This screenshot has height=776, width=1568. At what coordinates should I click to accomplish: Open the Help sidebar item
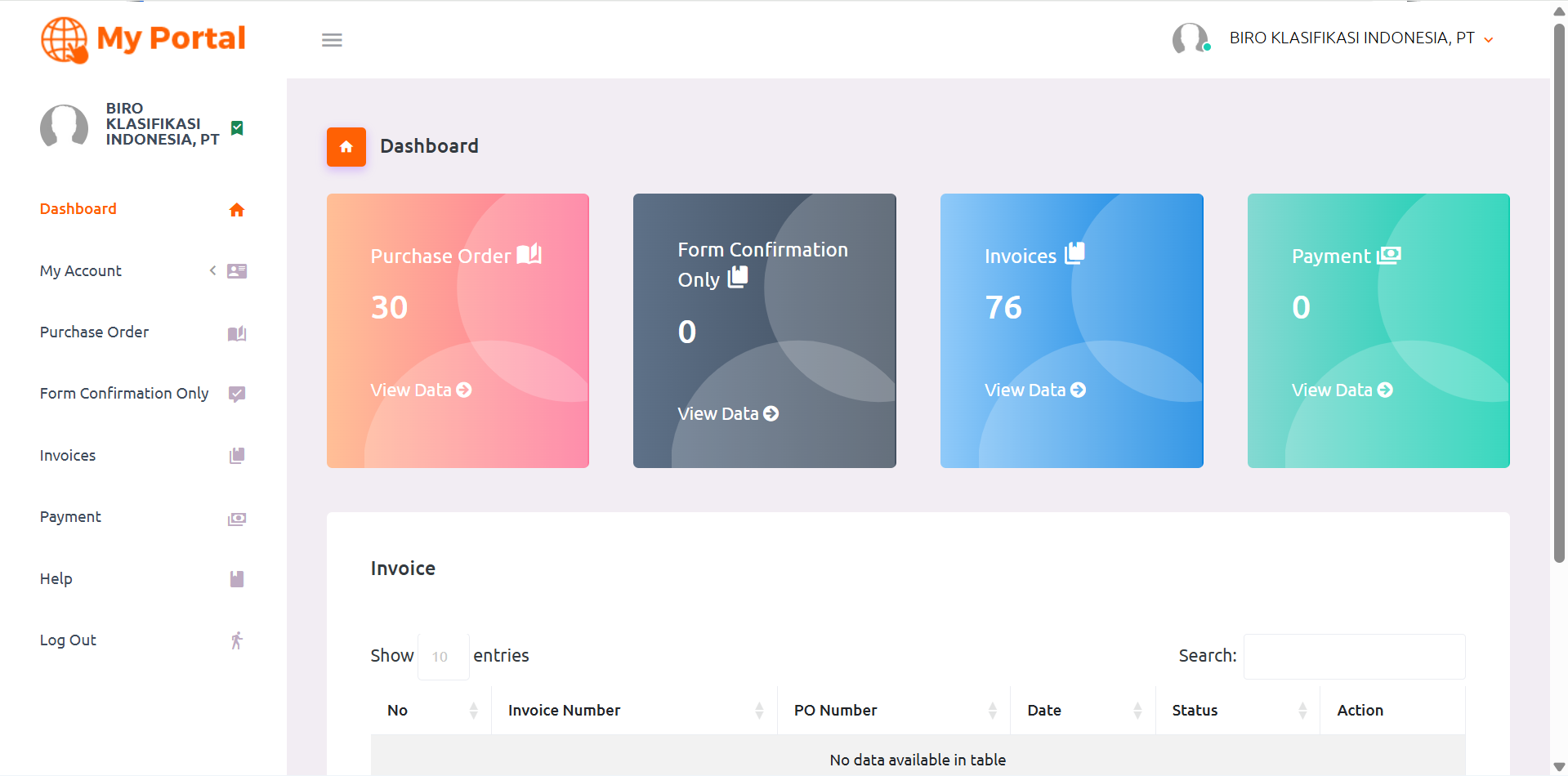(56, 579)
